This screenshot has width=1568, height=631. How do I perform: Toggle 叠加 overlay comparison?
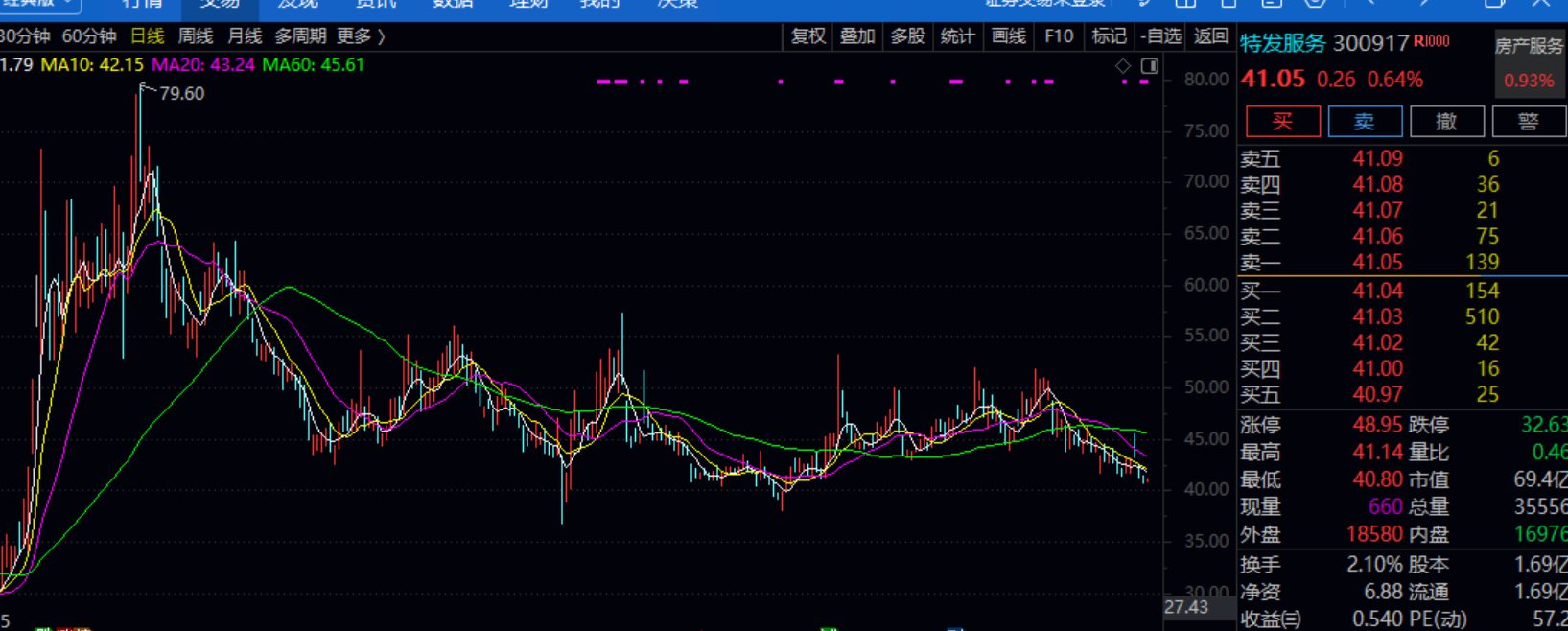[x=857, y=36]
